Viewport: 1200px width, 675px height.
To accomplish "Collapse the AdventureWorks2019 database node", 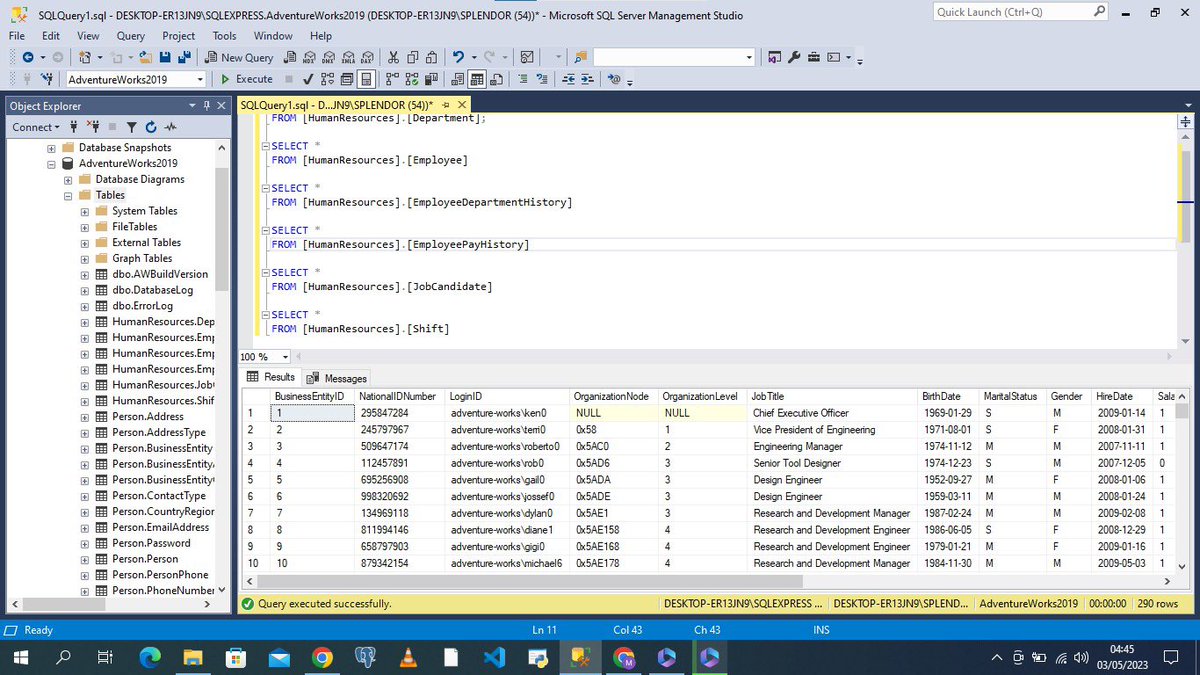I will (x=51, y=164).
